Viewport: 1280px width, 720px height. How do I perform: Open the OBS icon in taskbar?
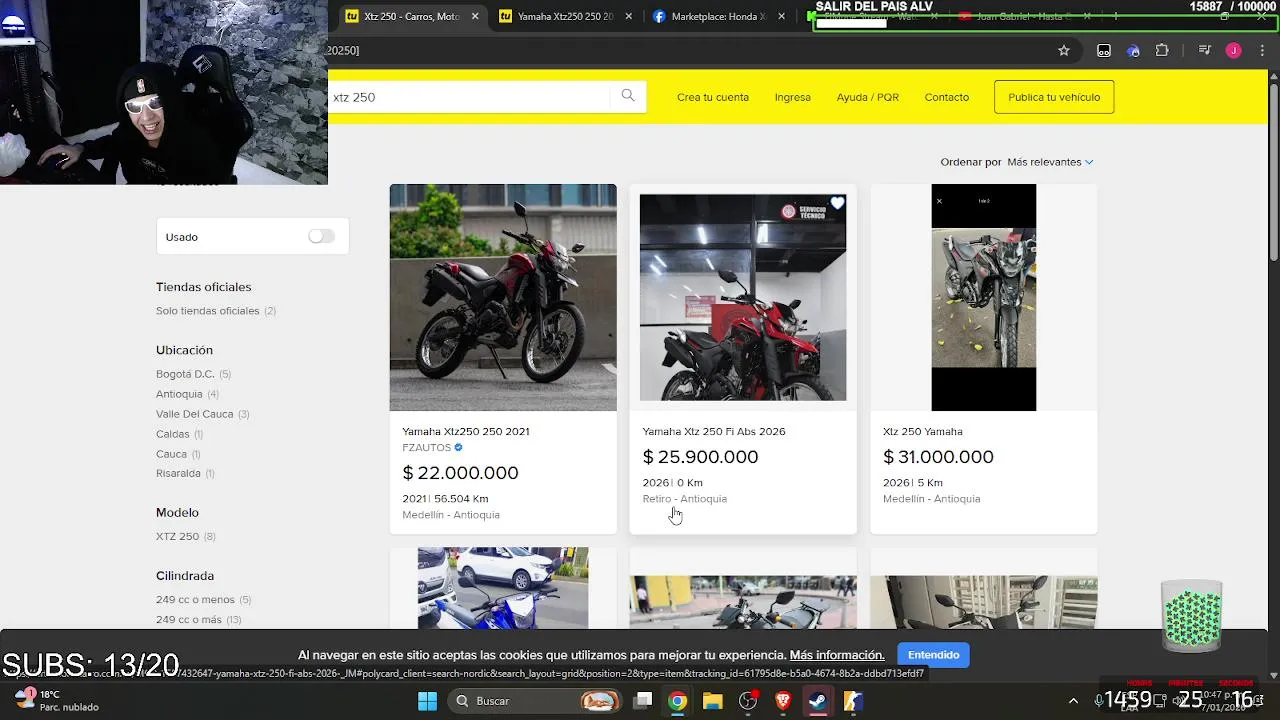(x=748, y=701)
